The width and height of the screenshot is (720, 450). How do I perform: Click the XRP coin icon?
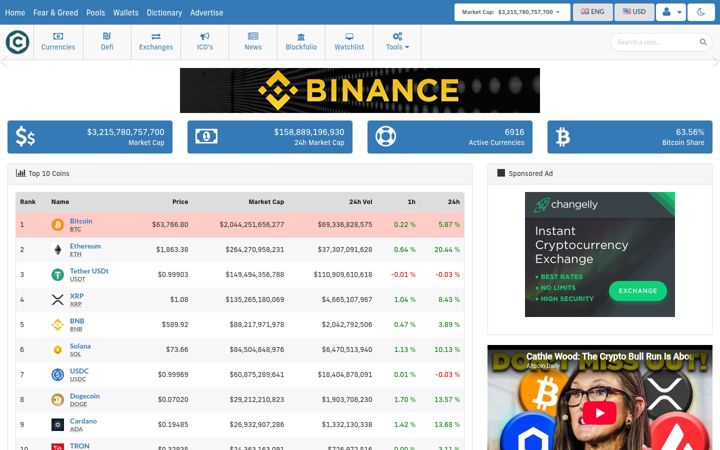pyautogui.click(x=57, y=300)
